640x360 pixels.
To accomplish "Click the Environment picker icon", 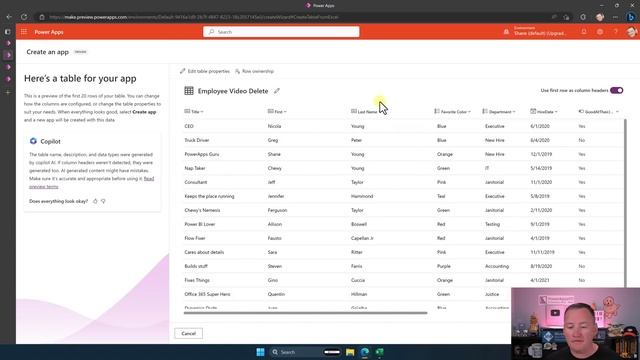I will click(x=506, y=32).
